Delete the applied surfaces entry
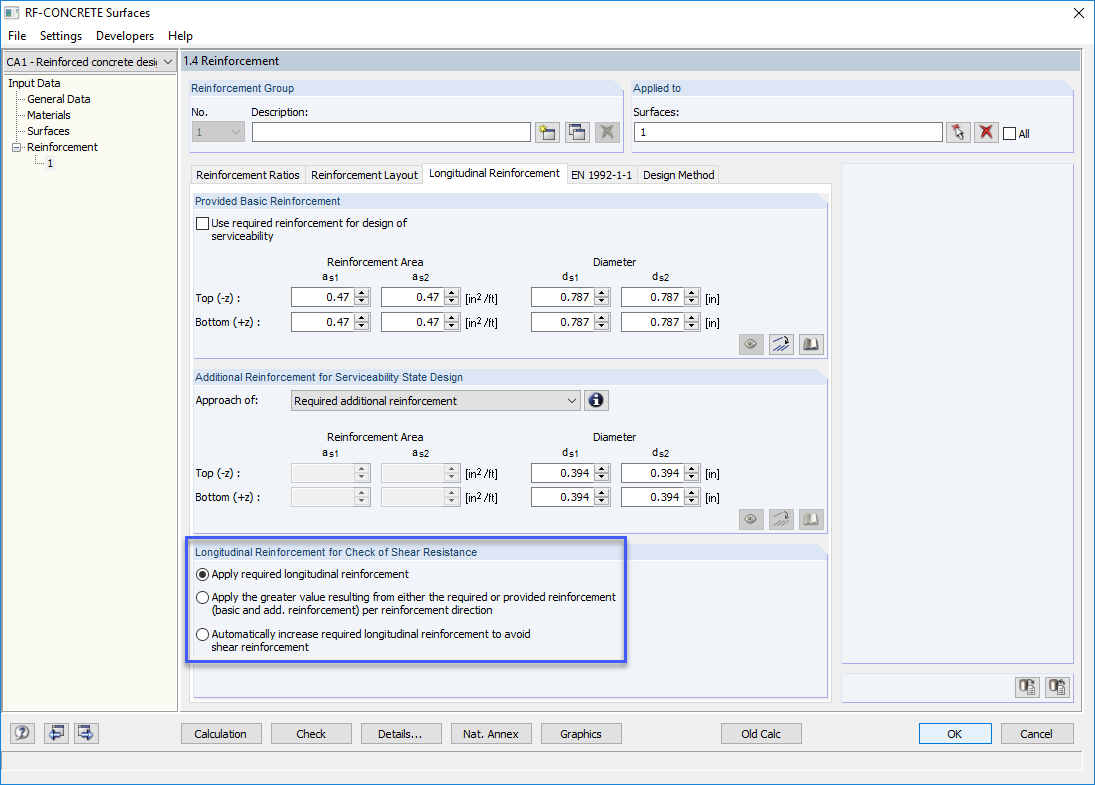The height and width of the screenshot is (785, 1095). (x=986, y=131)
